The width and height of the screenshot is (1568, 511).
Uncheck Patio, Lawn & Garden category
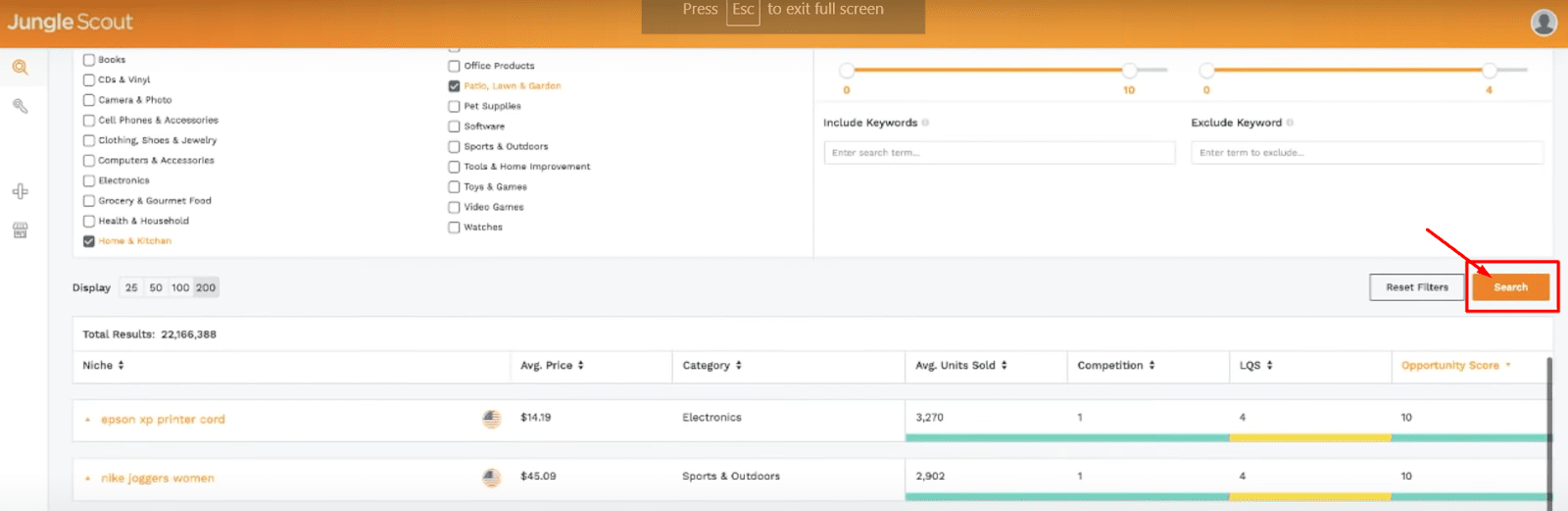[454, 86]
